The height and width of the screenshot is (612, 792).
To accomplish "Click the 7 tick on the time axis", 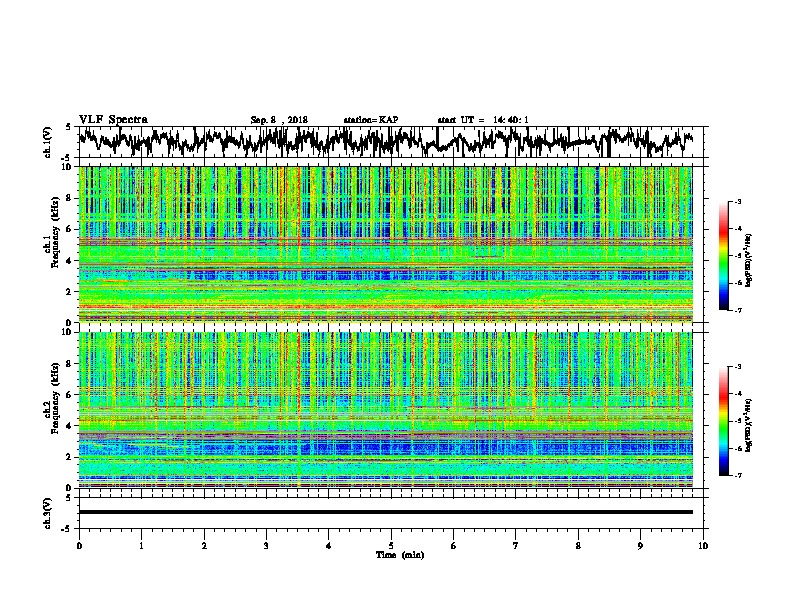I will pos(516,546).
